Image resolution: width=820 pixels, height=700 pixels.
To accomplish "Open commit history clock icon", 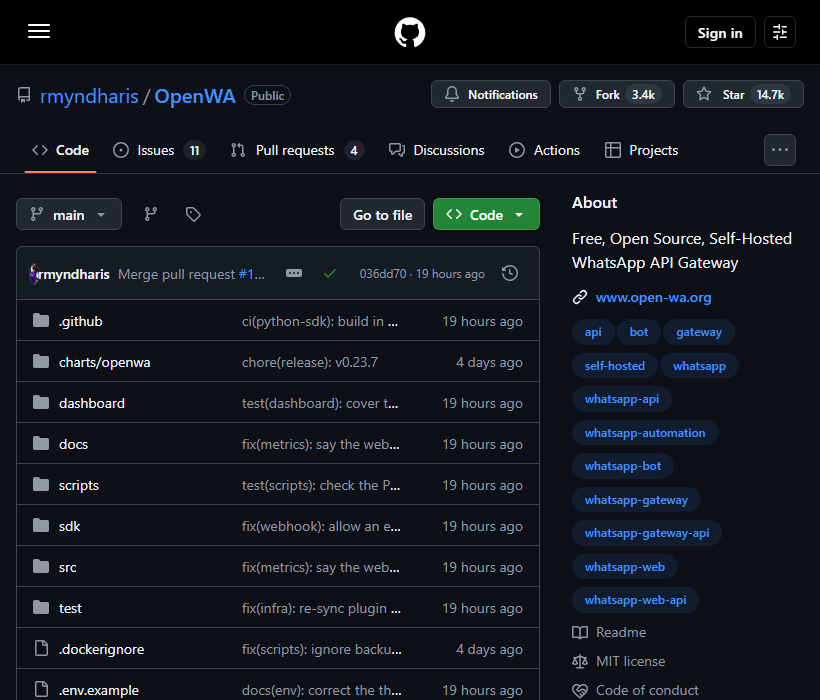I will (x=509, y=273).
